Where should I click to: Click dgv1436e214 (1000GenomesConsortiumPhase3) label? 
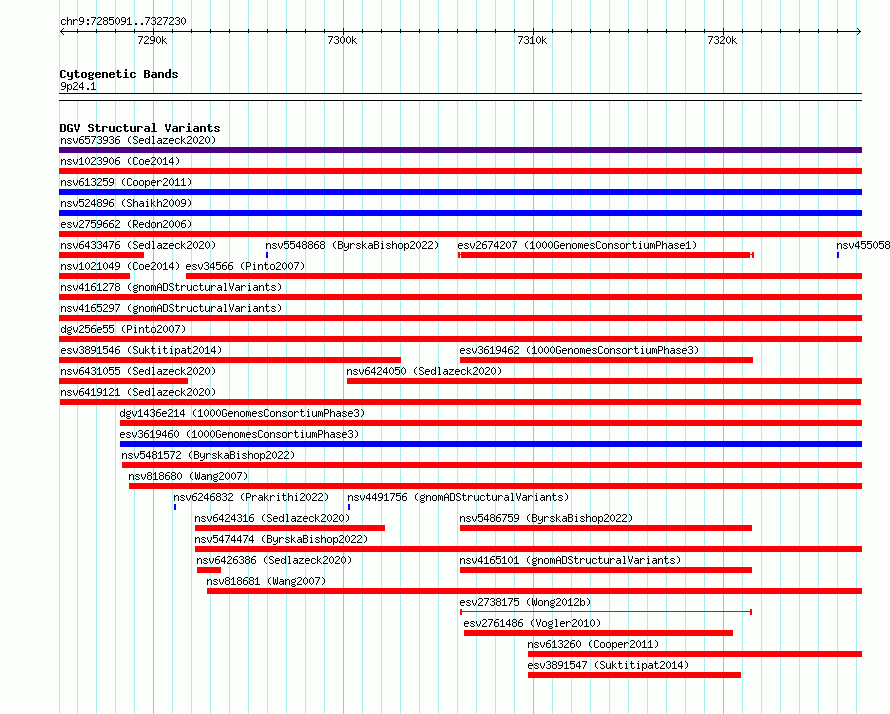pyautogui.click(x=242, y=413)
